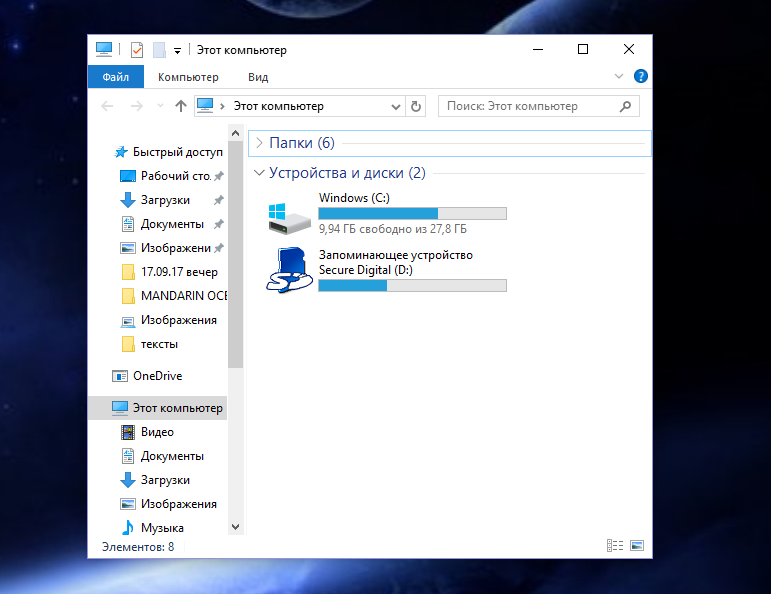
Task: Click the computer icon in the title bar
Action: tap(104, 49)
